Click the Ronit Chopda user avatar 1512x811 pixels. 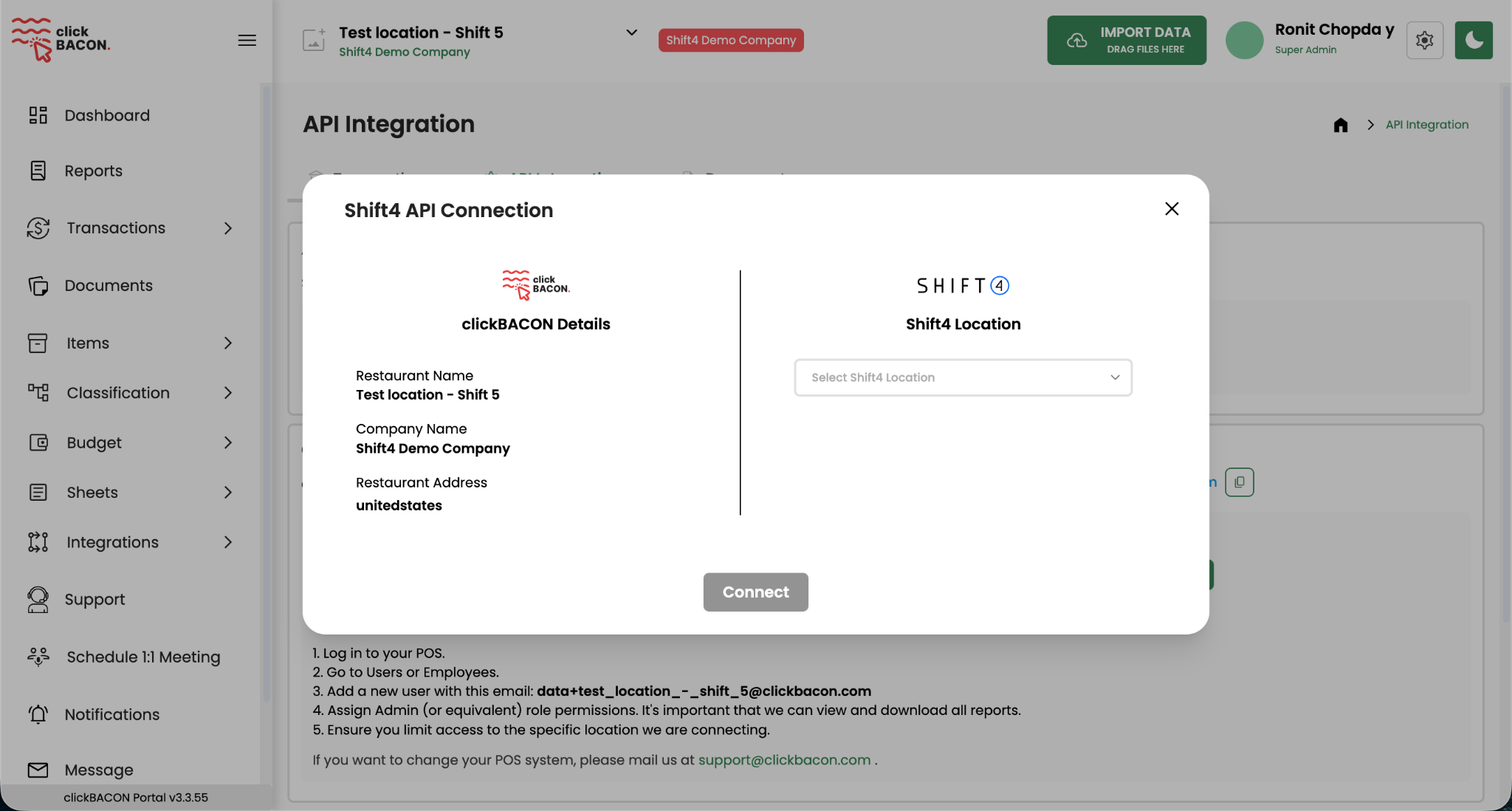pos(1245,40)
